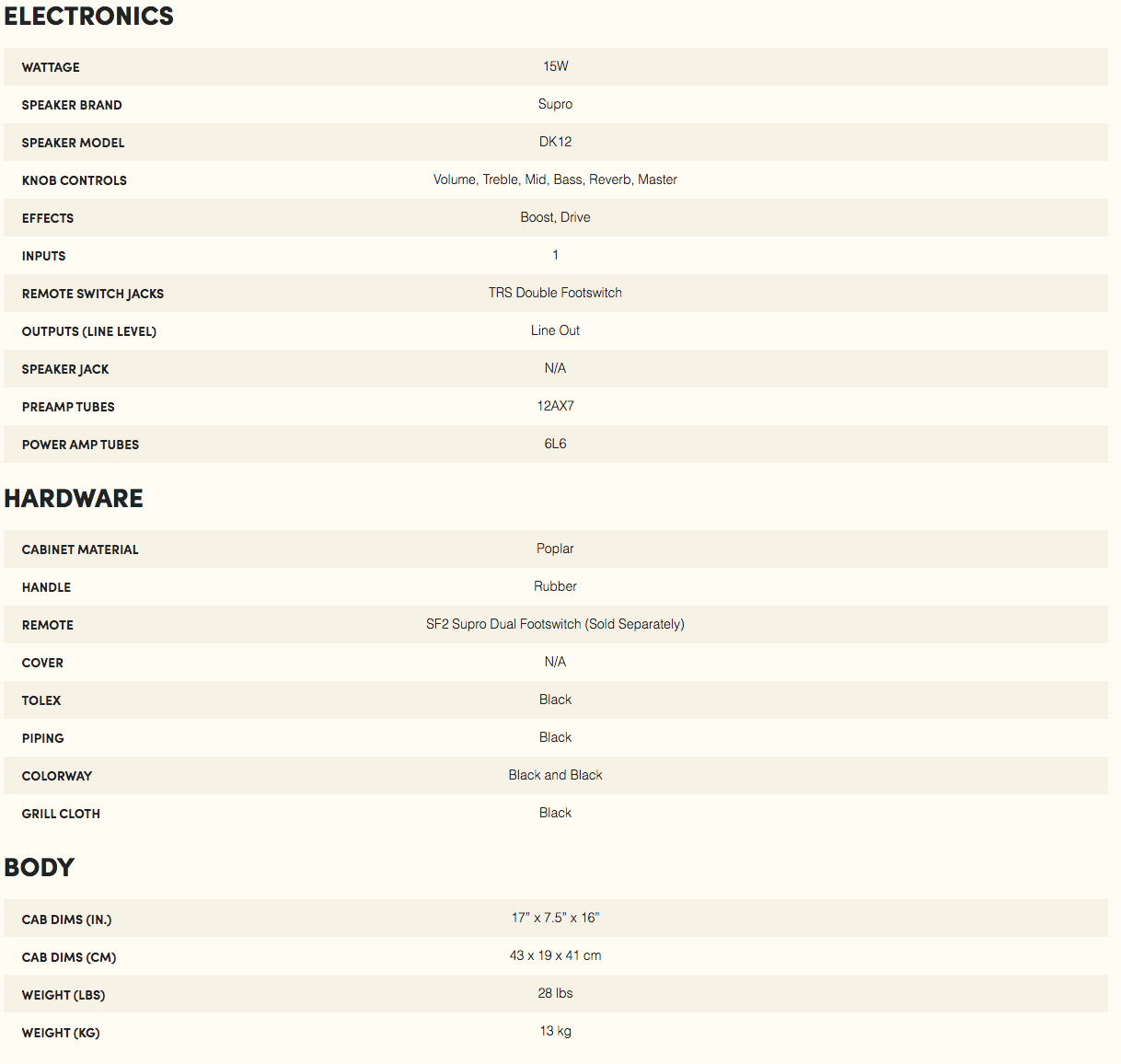
Task: Click the knob controls list text
Action: click(555, 179)
